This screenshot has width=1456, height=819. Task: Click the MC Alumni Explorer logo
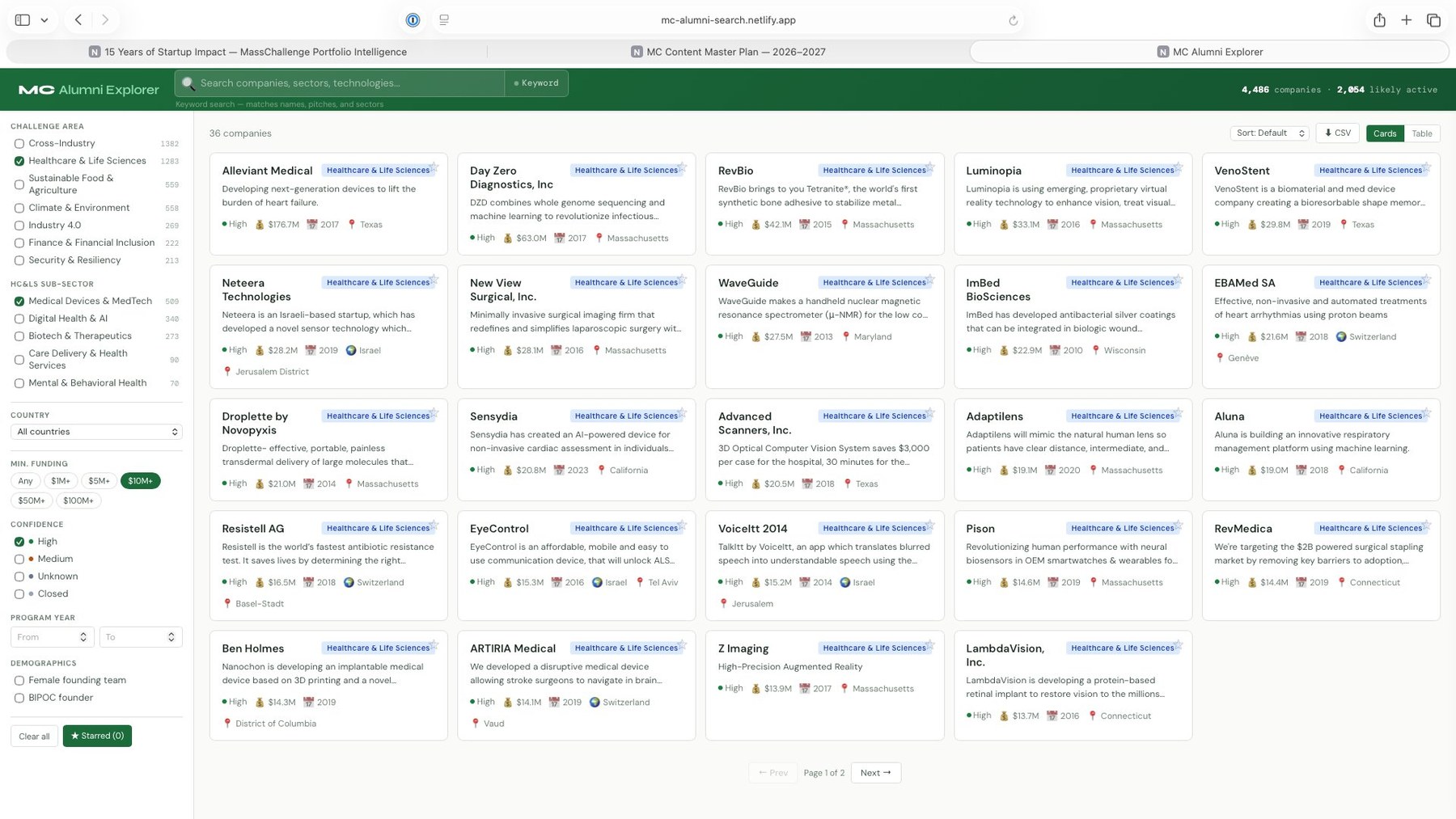89,90
